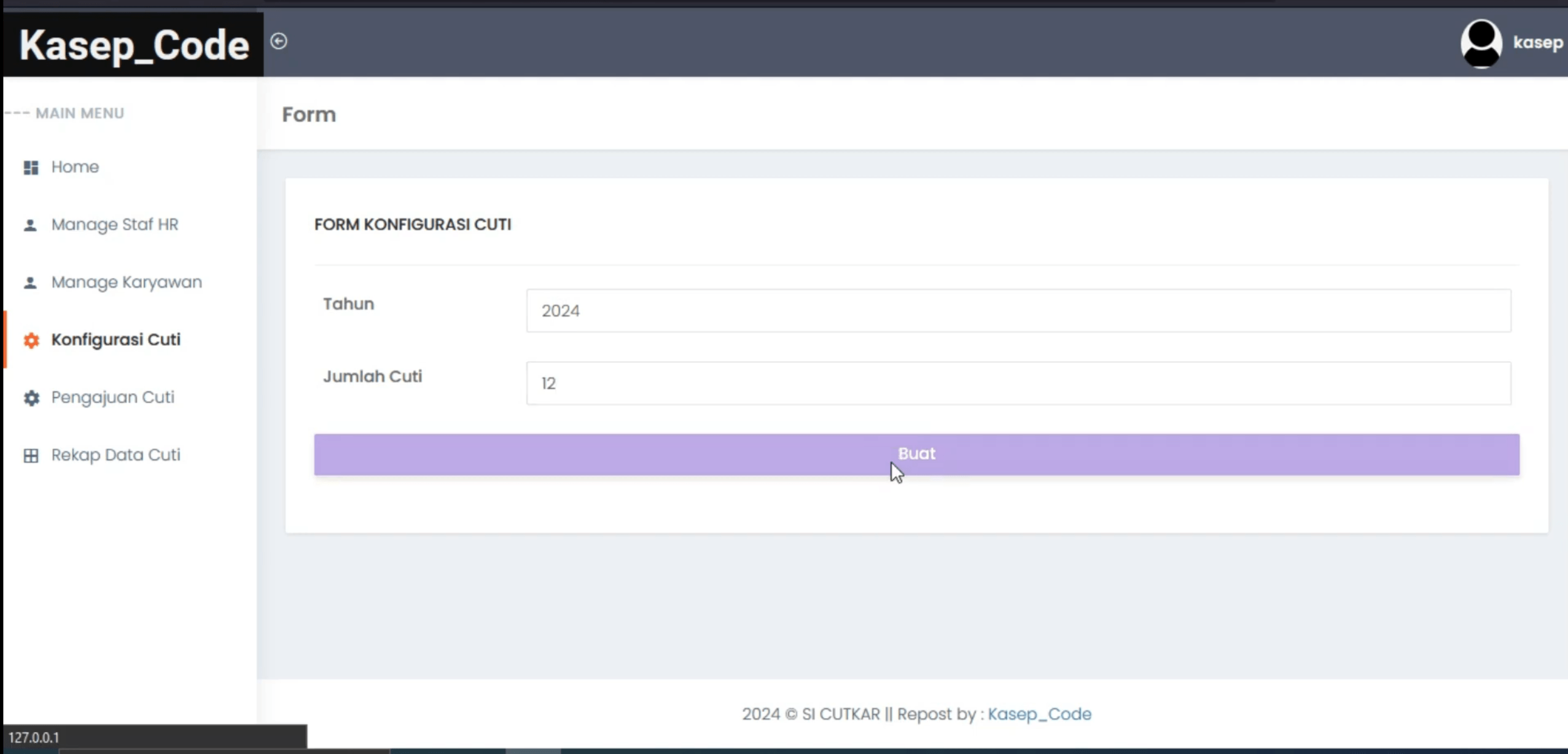The width and height of the screenshot is (1568, 754).
Task: Select Konfigurasi Cuti menu item
Action: click(116, 340)
